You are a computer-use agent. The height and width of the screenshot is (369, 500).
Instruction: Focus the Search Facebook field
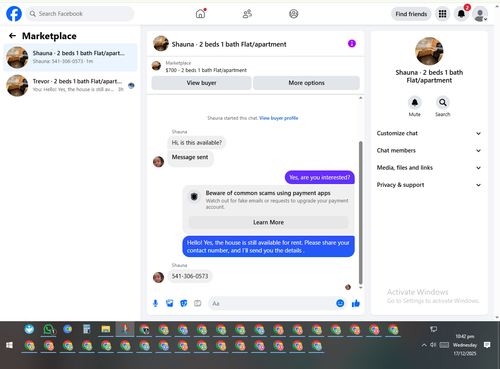tap(80, 14)
